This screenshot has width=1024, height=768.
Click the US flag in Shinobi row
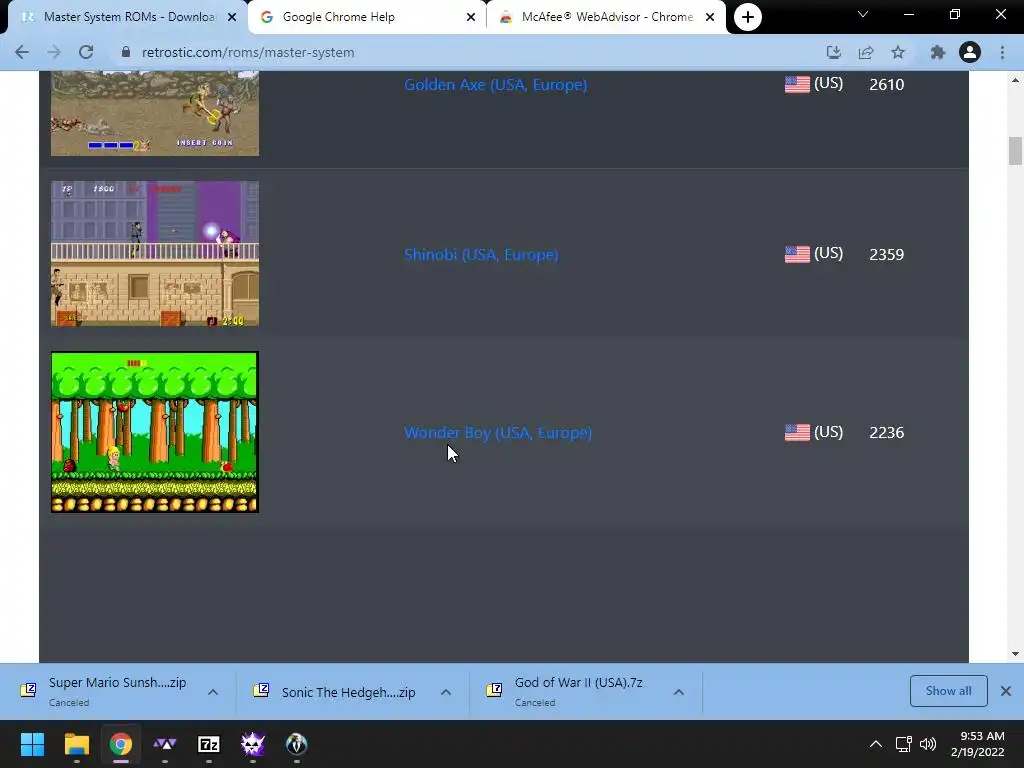797,254
